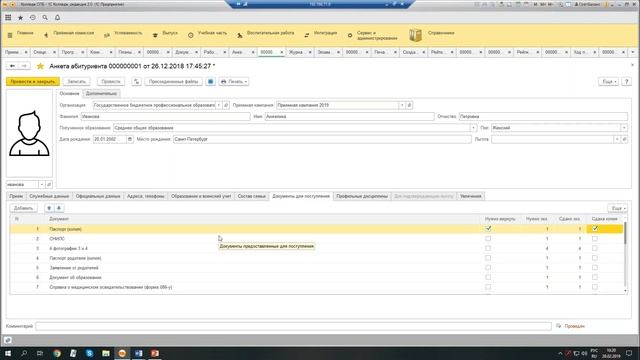Move the document row up

(49, 208)
